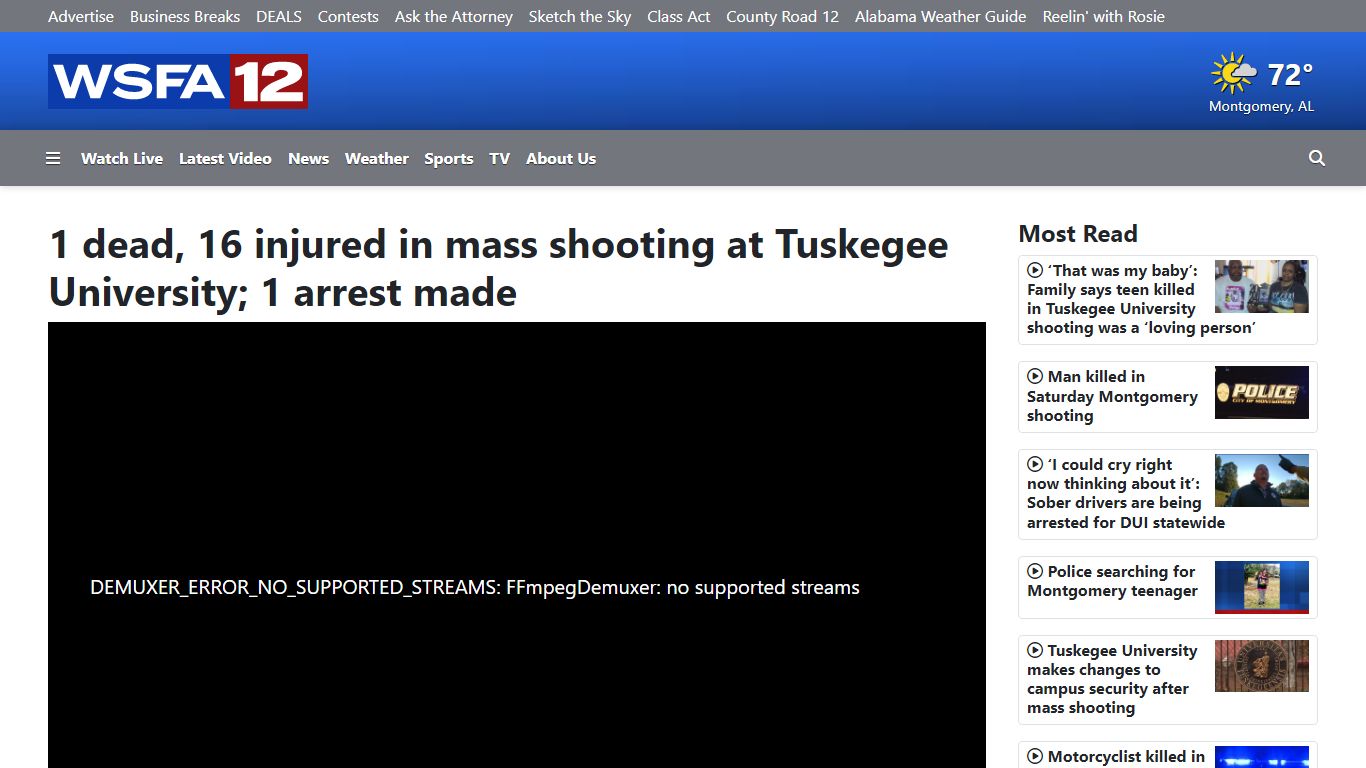Open the Contests link
This screenshot has width=1366, height=768.
click(348, 16)
